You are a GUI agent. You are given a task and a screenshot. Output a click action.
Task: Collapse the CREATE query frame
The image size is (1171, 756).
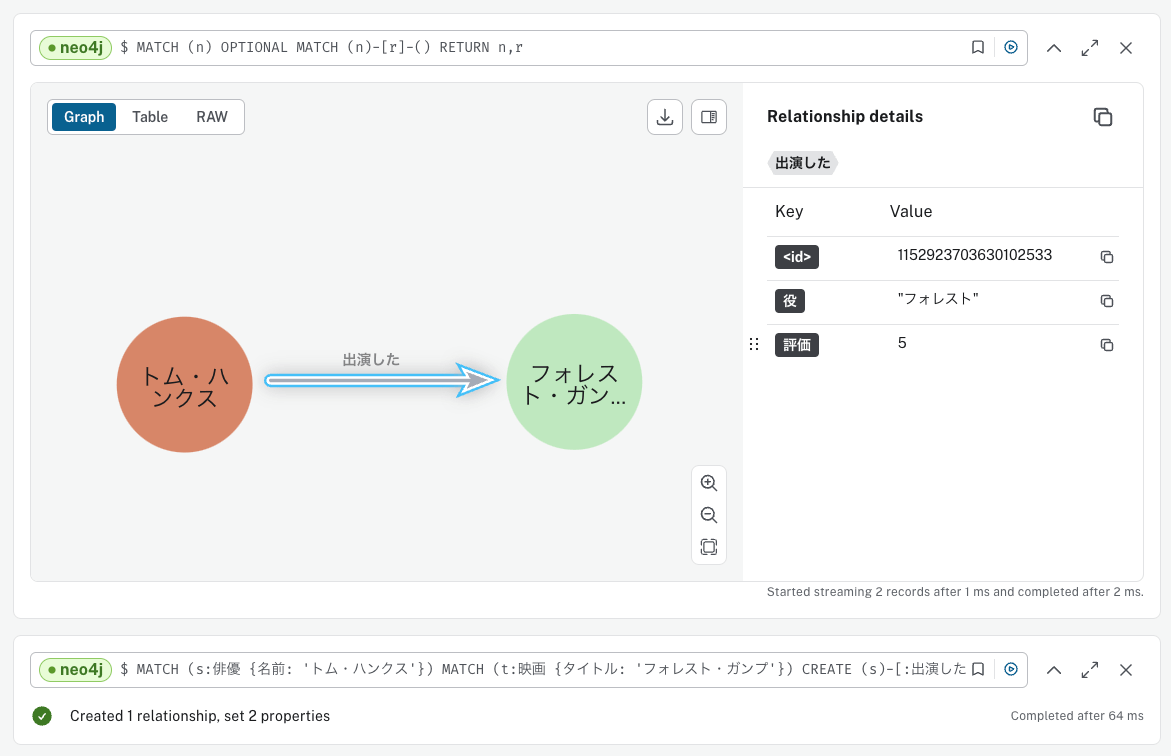(1054, 670)
